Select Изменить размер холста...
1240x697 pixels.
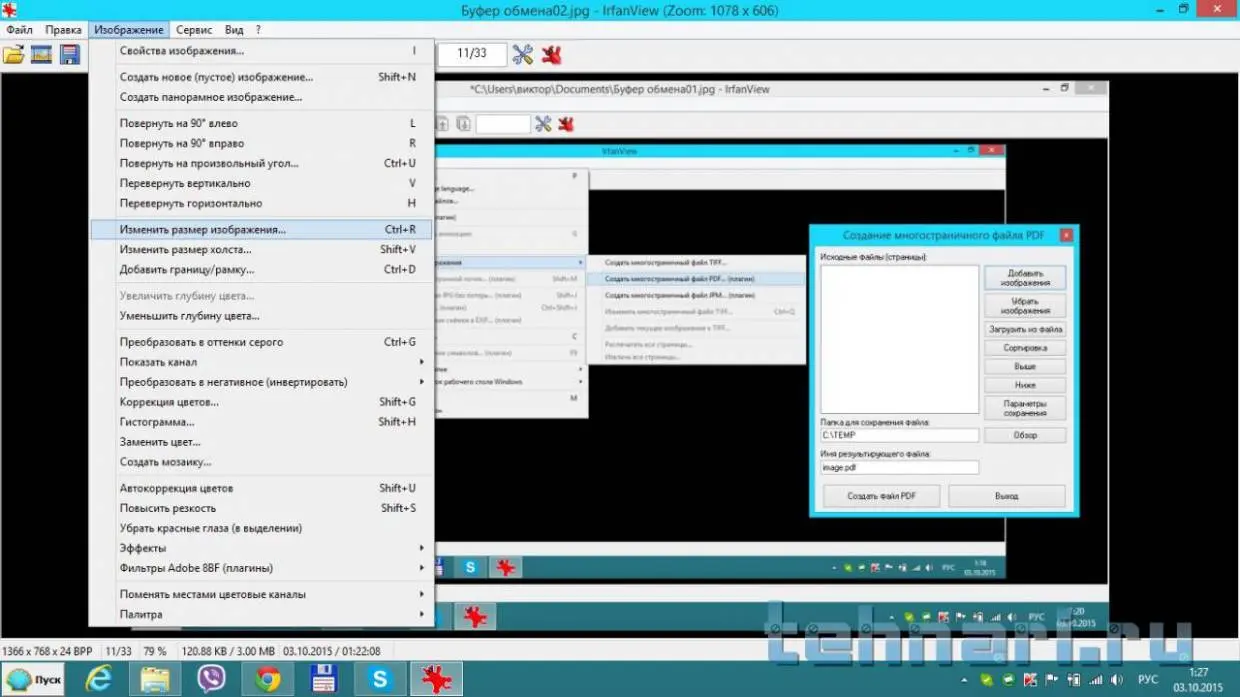point(262,249)
